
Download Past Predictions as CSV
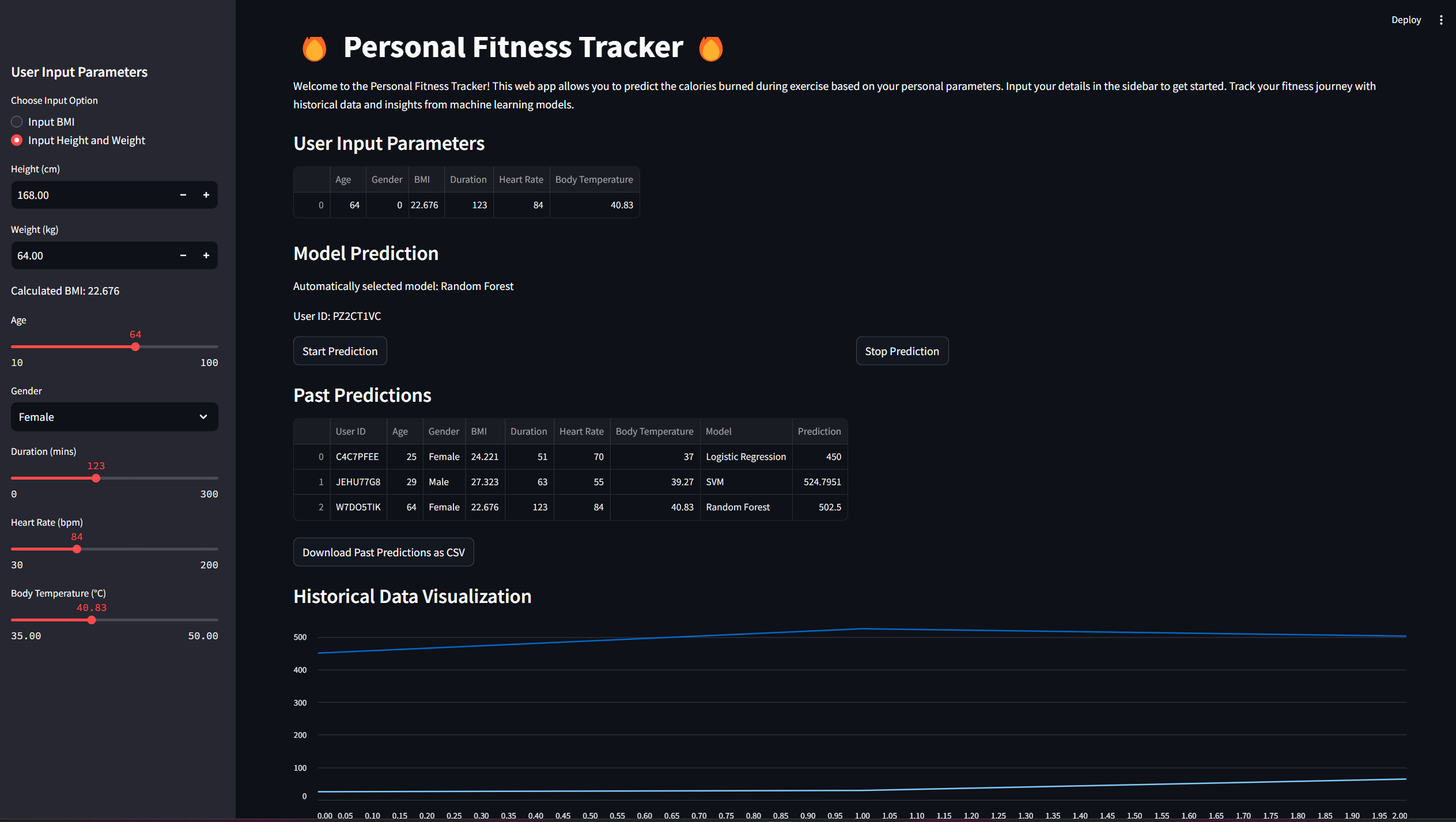(x=383, y=552)
